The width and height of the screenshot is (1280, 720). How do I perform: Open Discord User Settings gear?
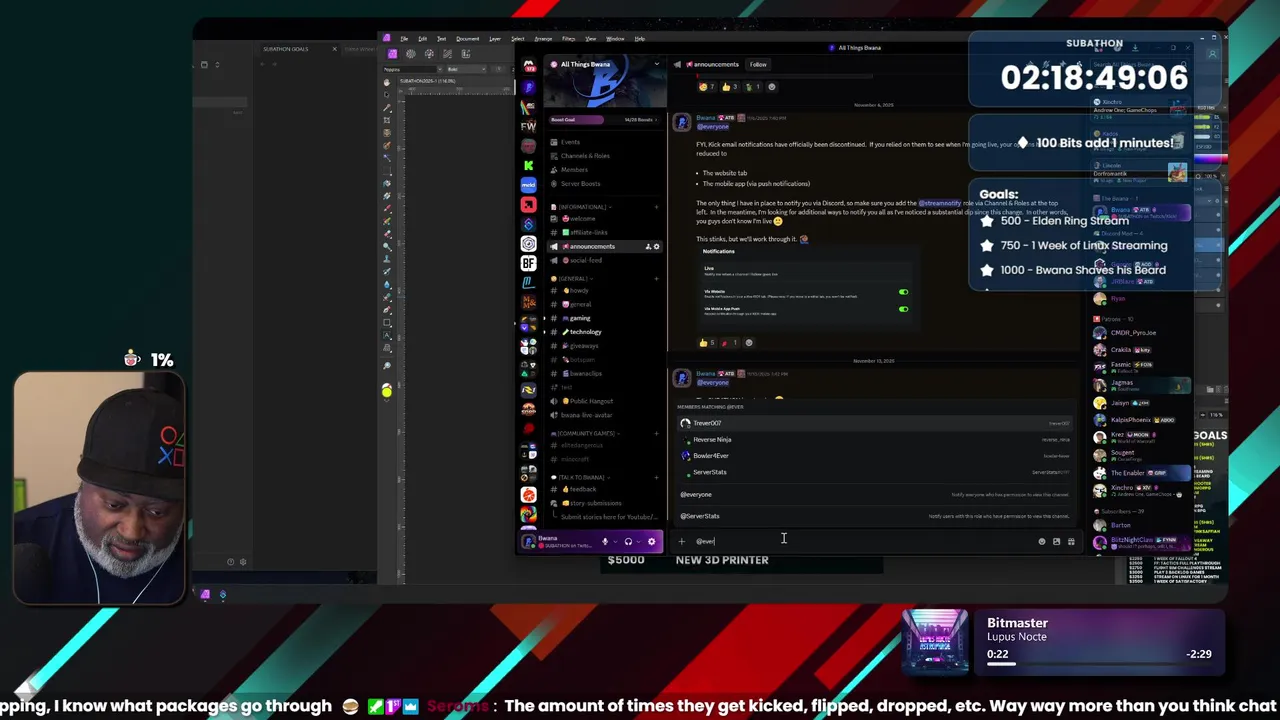651,541
